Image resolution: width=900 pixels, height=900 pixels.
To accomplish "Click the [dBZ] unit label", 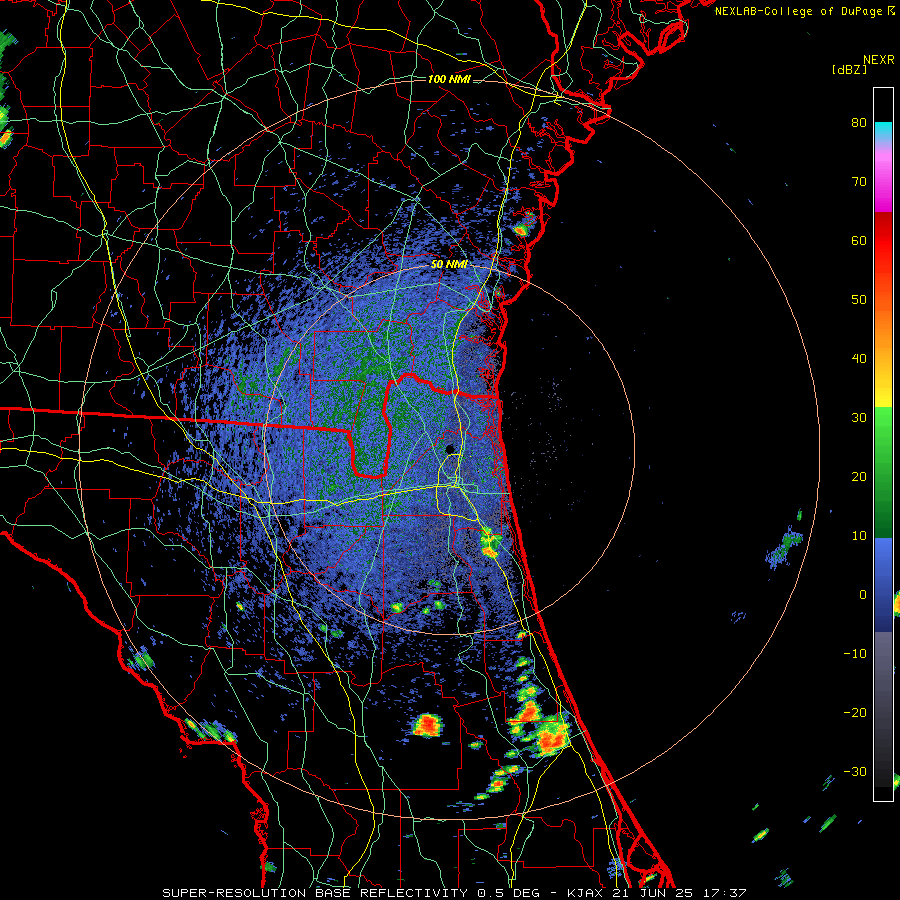I will pos(849,70).
